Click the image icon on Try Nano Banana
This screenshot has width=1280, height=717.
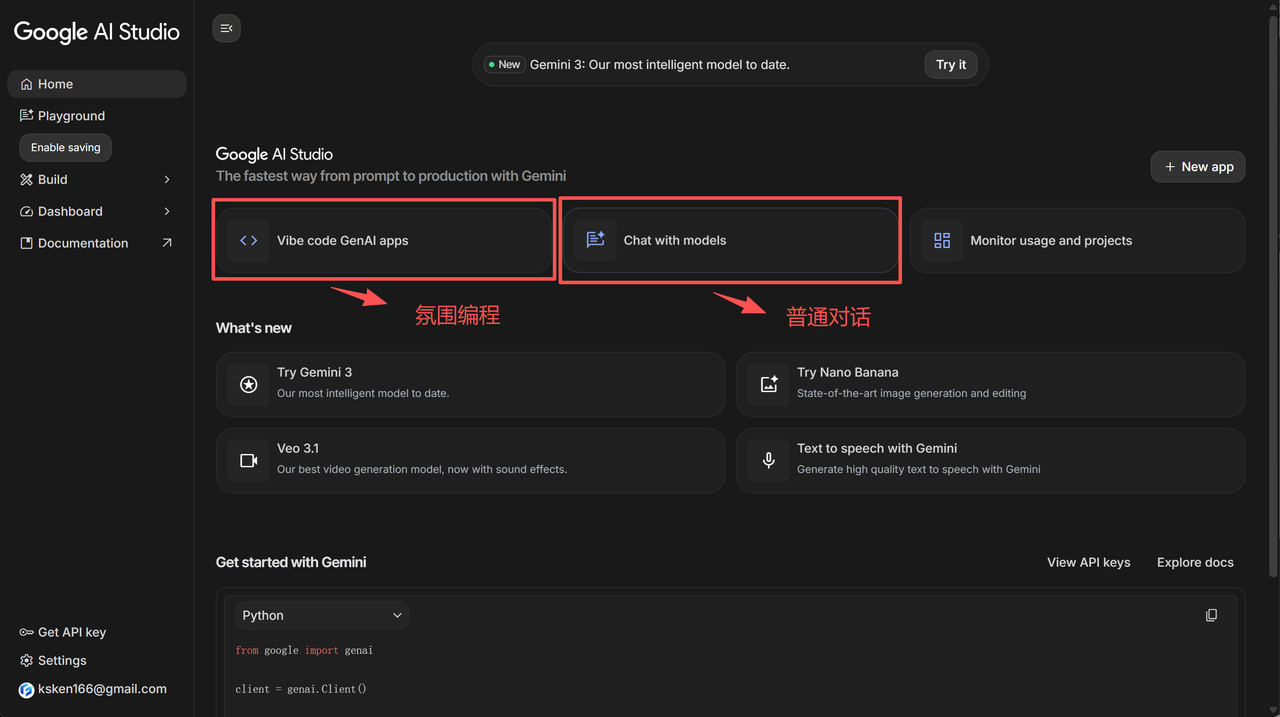click(x=769, y=384)
